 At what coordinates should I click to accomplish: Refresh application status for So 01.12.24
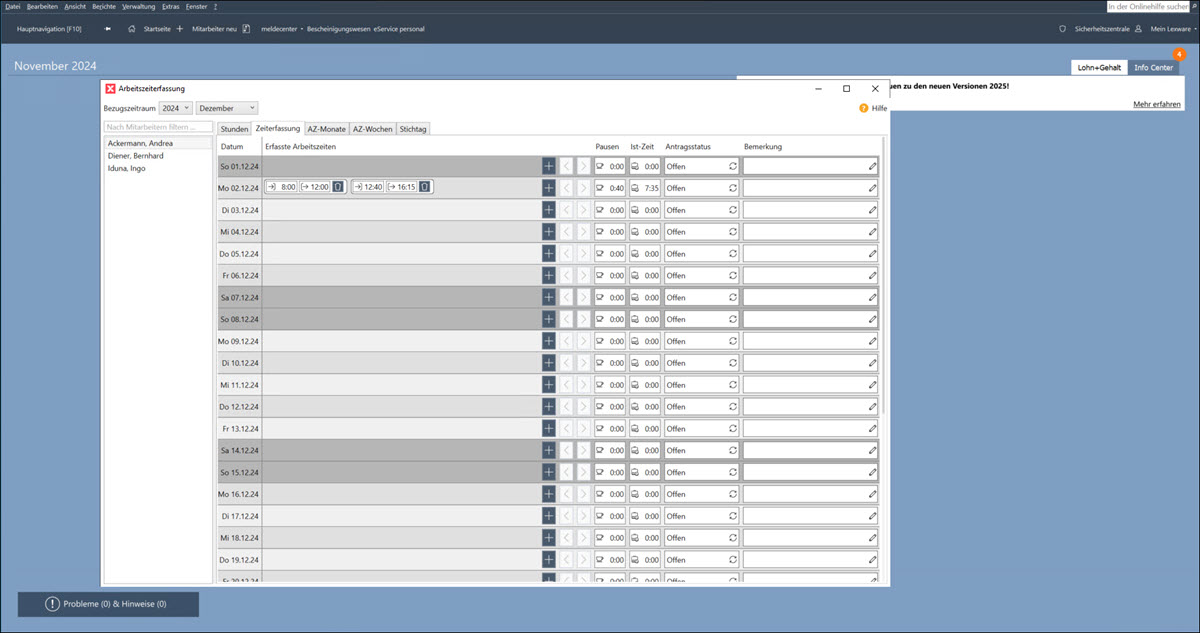click(x=732, y=167)
